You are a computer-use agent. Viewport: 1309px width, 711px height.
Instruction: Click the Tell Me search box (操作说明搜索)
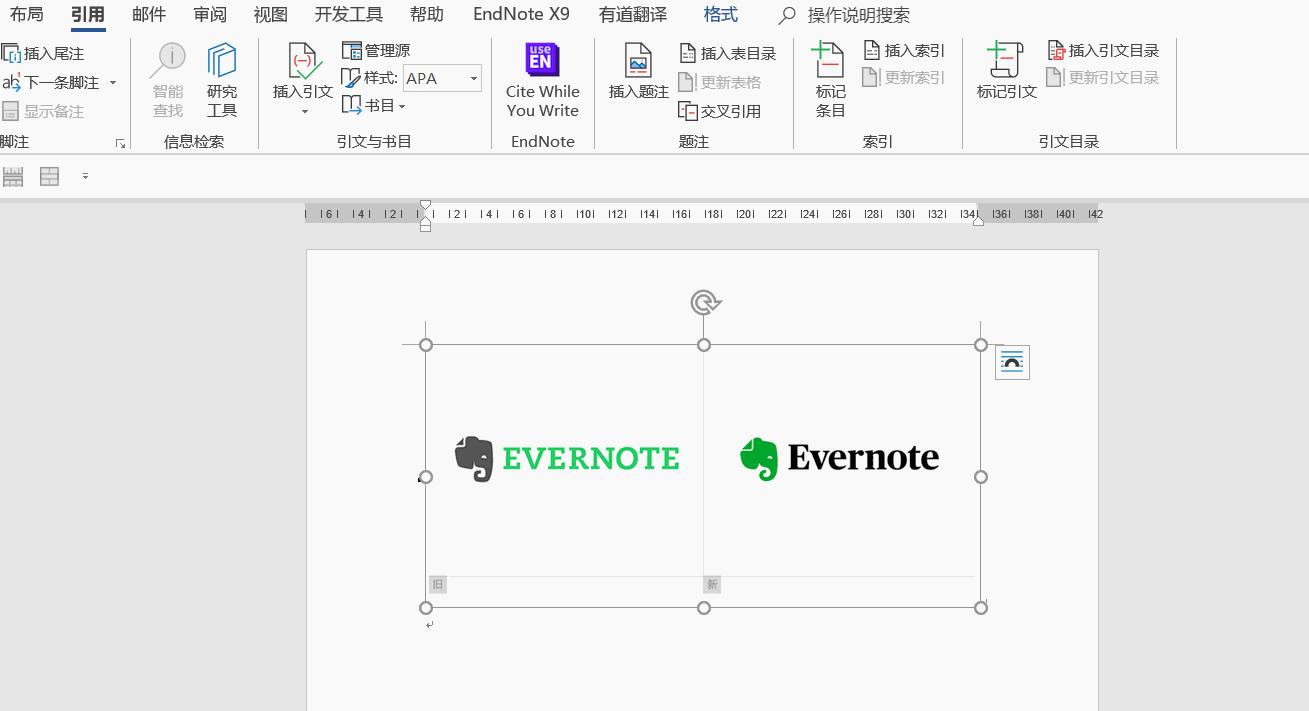click(x=858, y=16)
